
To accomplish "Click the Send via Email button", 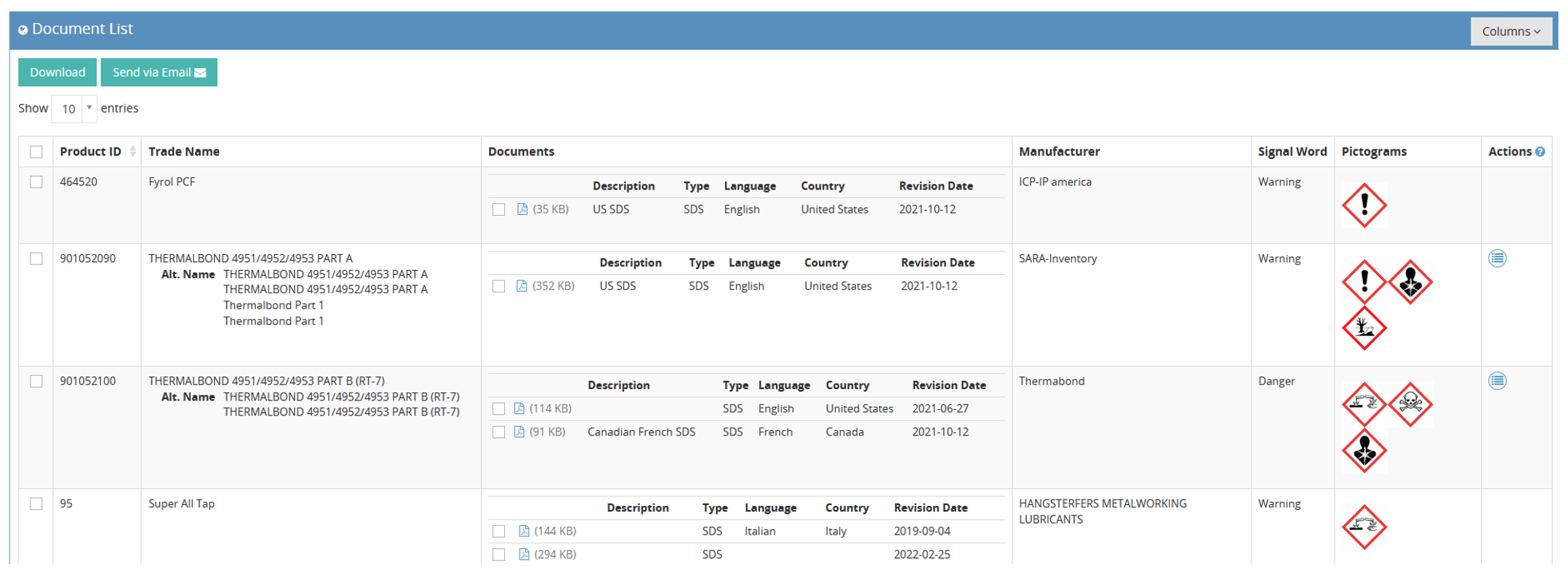I will click(x=159, y=72).
